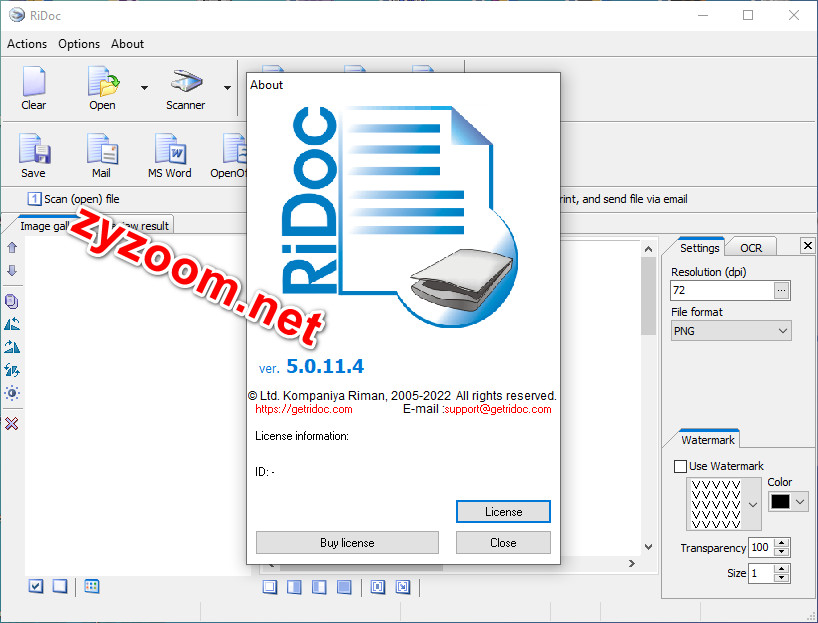Switch to the Settings tab
This screenshot has width=818, height=623.
[699, 248]
